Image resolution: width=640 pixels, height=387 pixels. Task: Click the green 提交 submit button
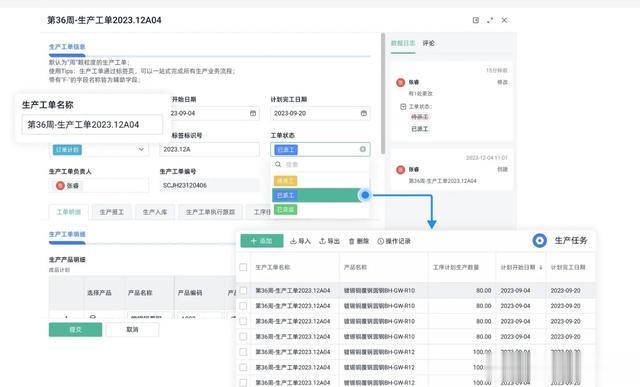tap(76, 329)
